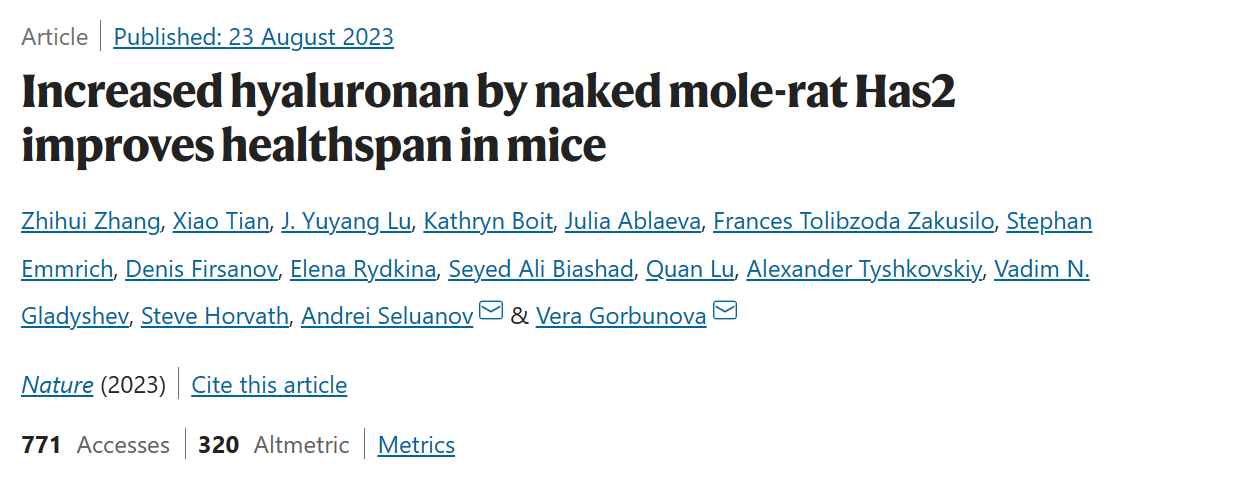The height and width of the screenshot is (494, 1252).
Task: Click on author Xiao Tian
Action: 220,221
